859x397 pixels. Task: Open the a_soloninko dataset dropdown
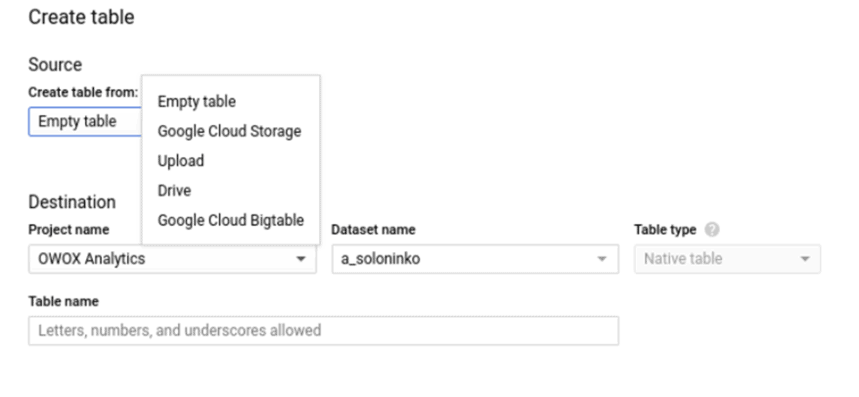tap(475, 259)
